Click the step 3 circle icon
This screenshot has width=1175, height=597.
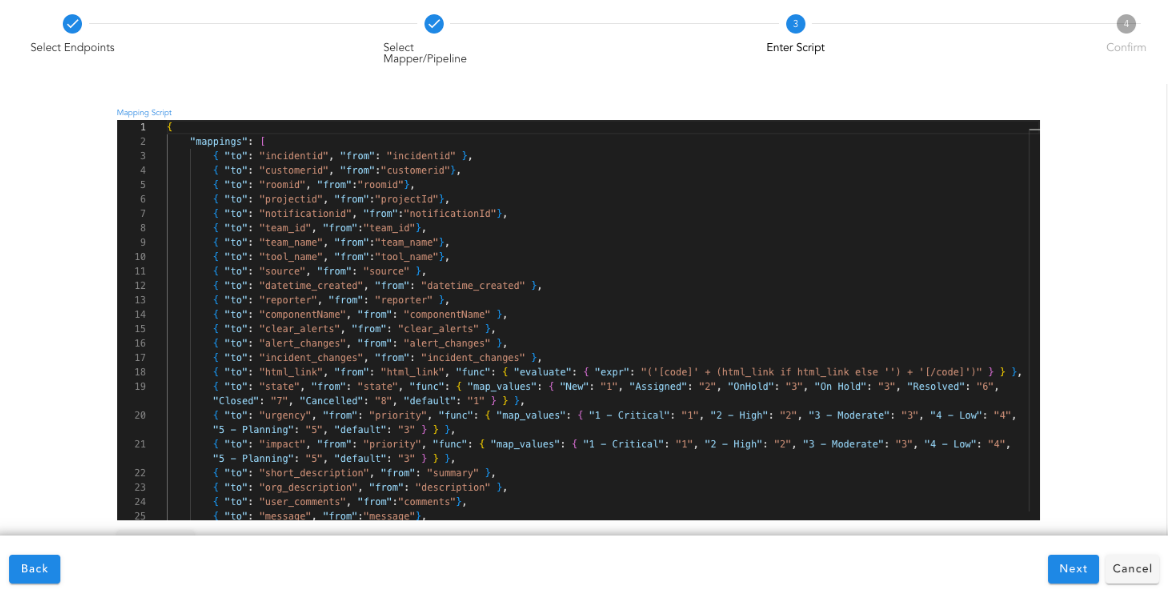[795, 24]
